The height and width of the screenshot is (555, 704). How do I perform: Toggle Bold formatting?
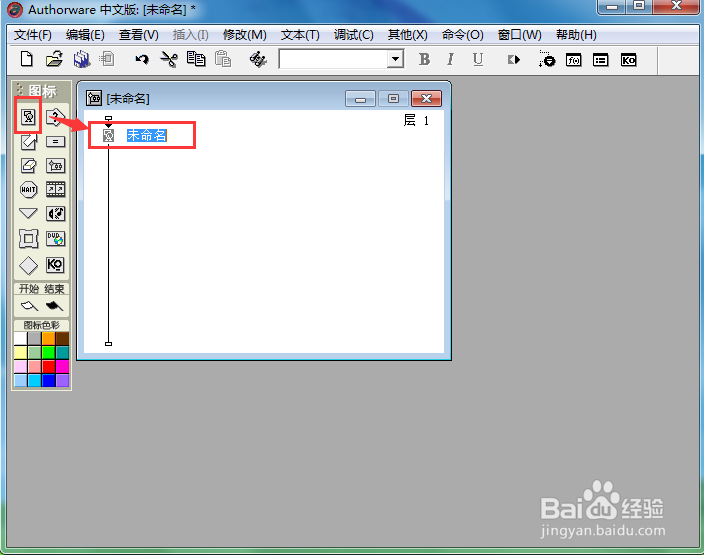[x=424, y=59]
